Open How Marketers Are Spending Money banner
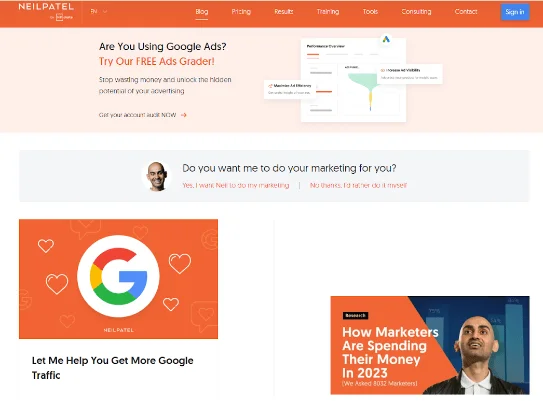This screenshot has width=543, height=401. point(430,345)
